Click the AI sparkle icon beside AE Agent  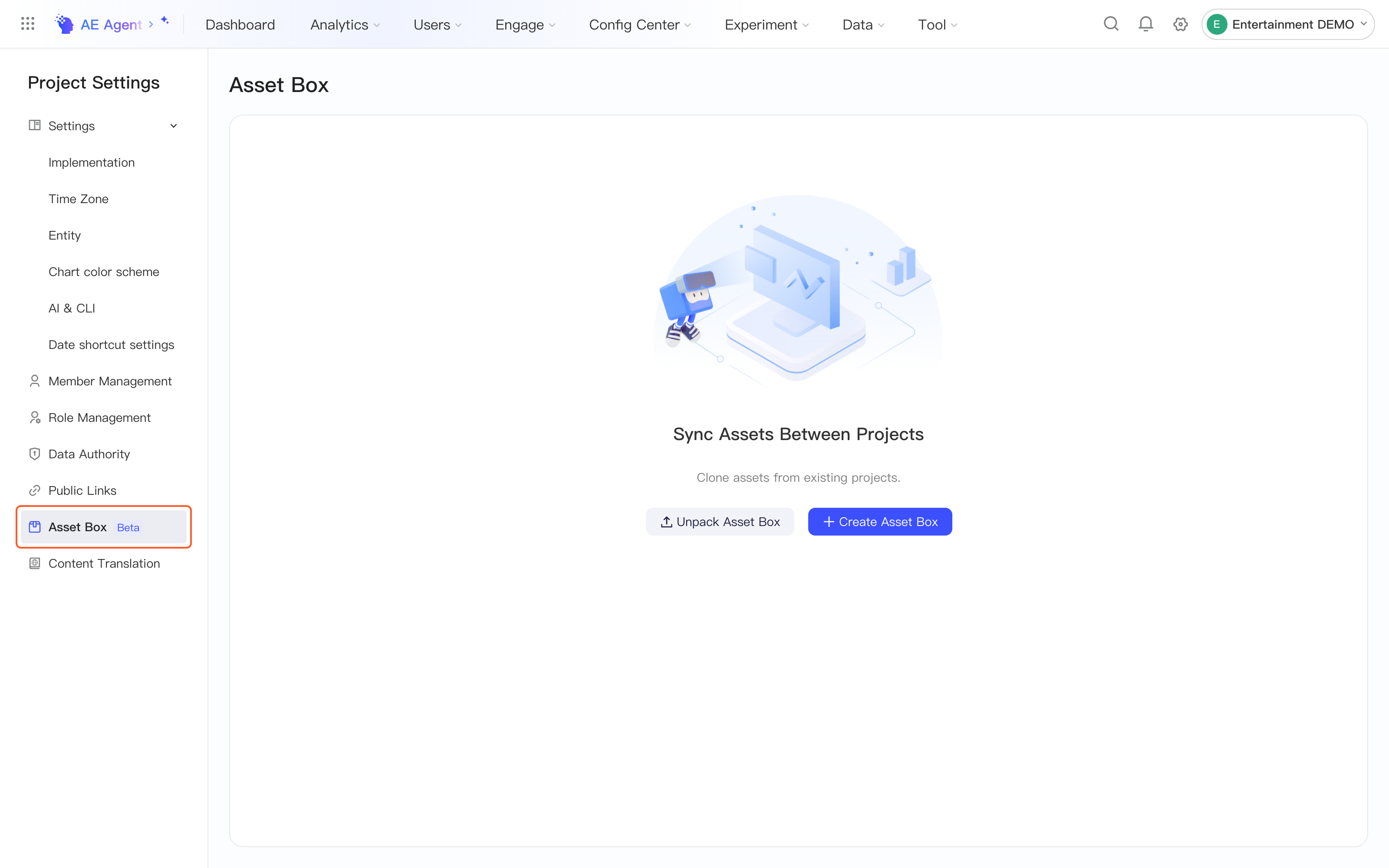click(165, 21)
